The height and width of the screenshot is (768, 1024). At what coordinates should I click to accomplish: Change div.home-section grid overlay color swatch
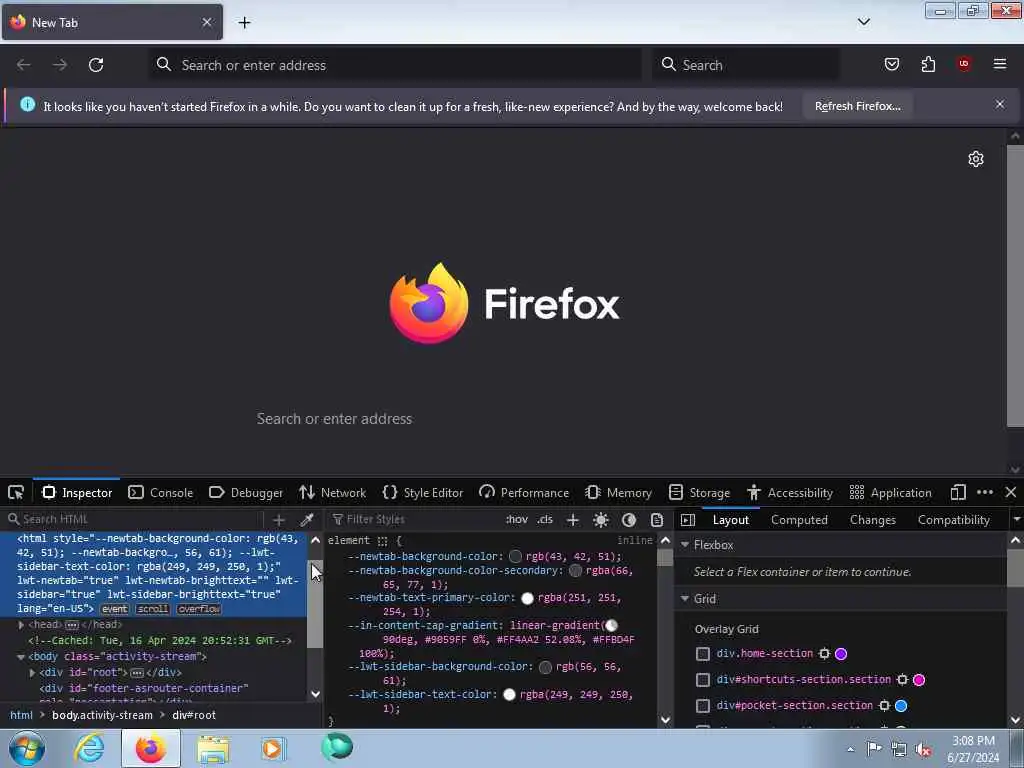[x=841, y=654]
